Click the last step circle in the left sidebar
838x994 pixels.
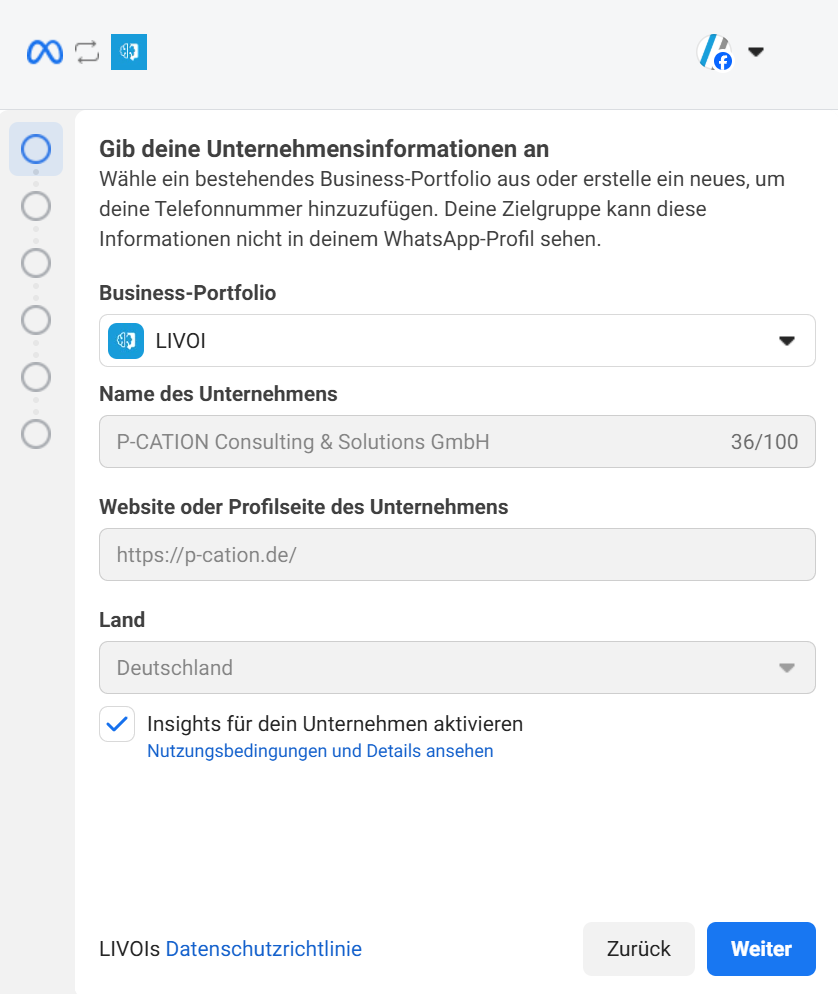point(36,435)
